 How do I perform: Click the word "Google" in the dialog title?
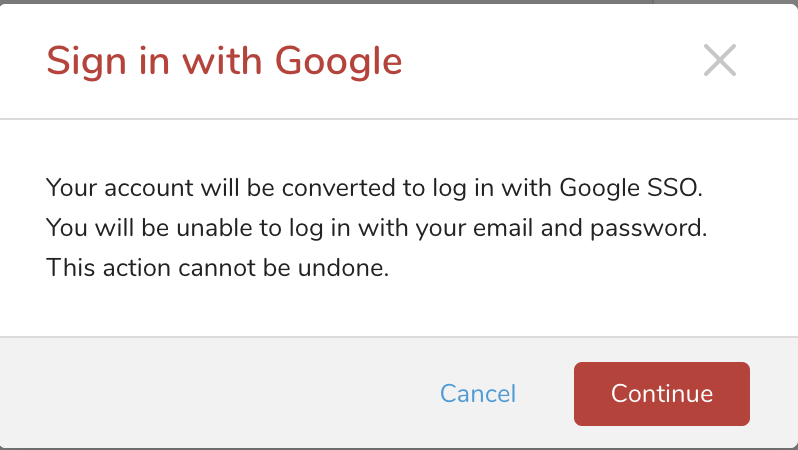coord(338,62)
